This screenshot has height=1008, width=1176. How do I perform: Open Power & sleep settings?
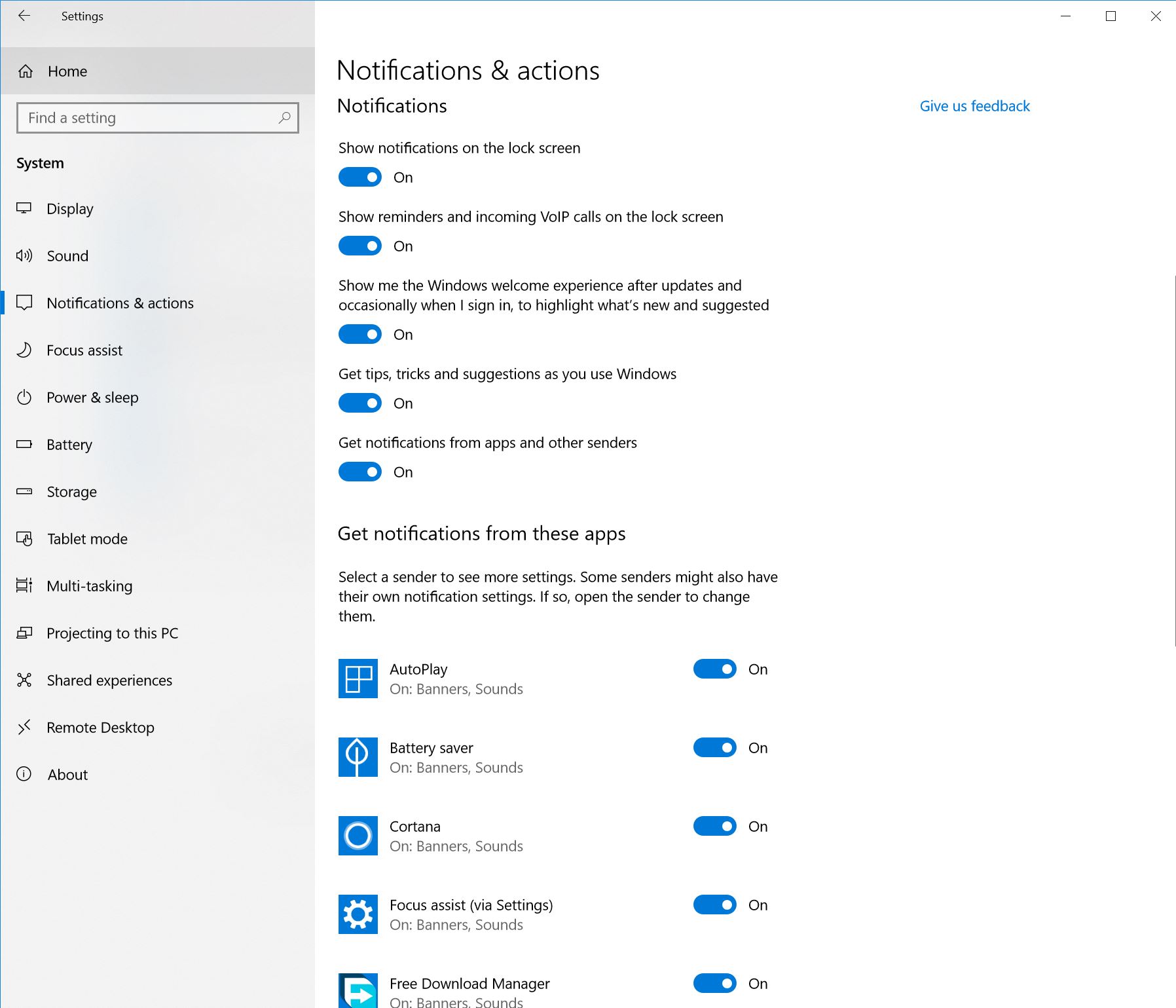158,397
